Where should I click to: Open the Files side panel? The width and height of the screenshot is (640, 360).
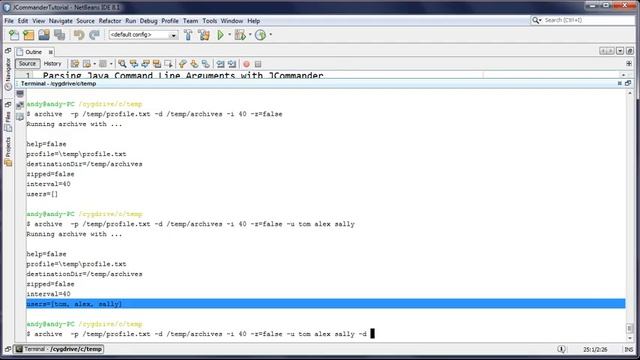(x=8, y=121)
